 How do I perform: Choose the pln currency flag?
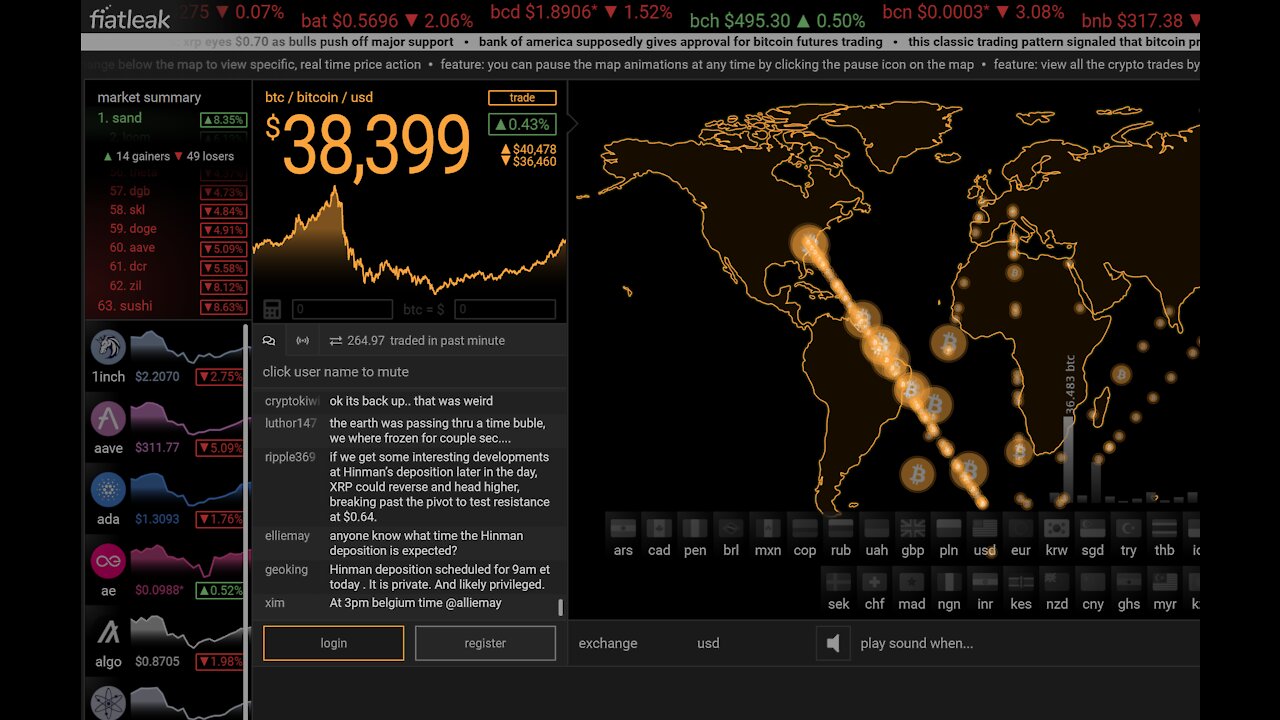(948, 528)
